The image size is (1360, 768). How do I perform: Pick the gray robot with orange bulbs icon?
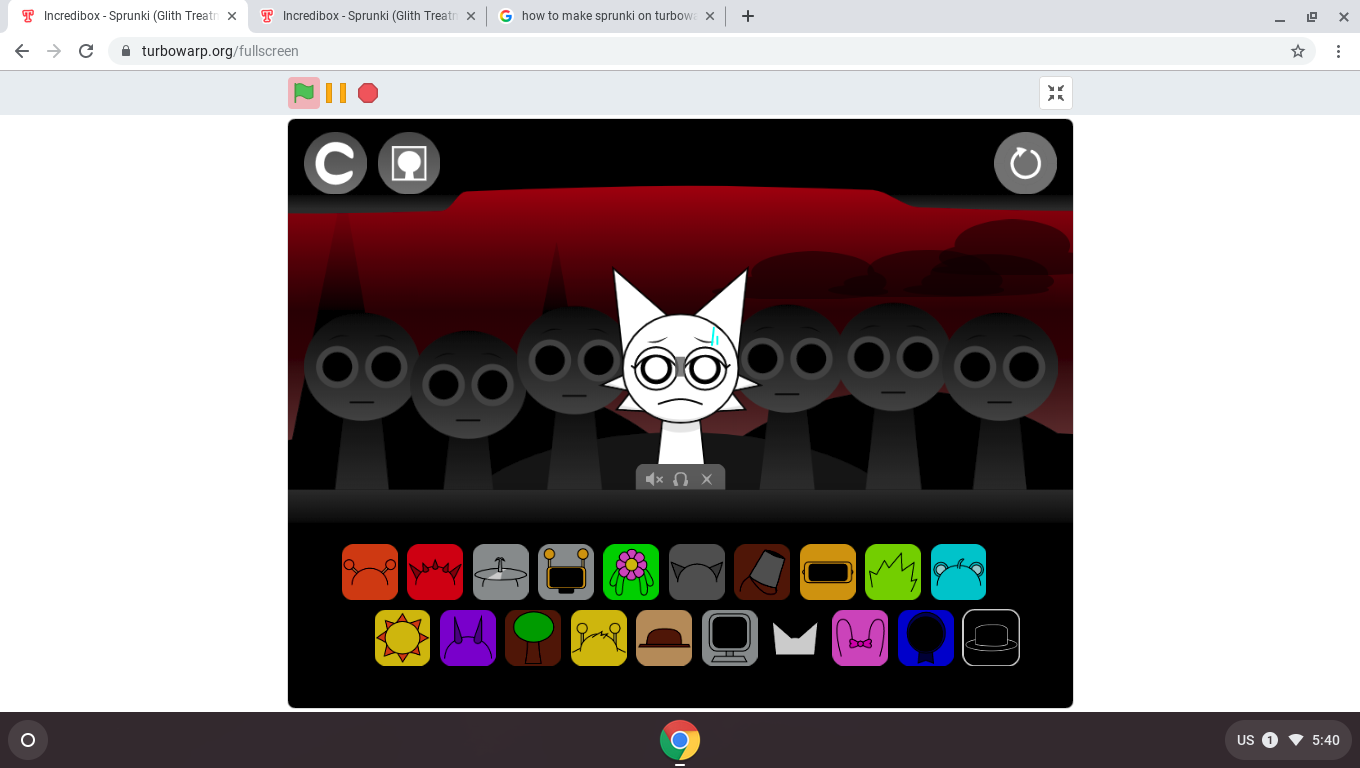click(x=566, y=572)
